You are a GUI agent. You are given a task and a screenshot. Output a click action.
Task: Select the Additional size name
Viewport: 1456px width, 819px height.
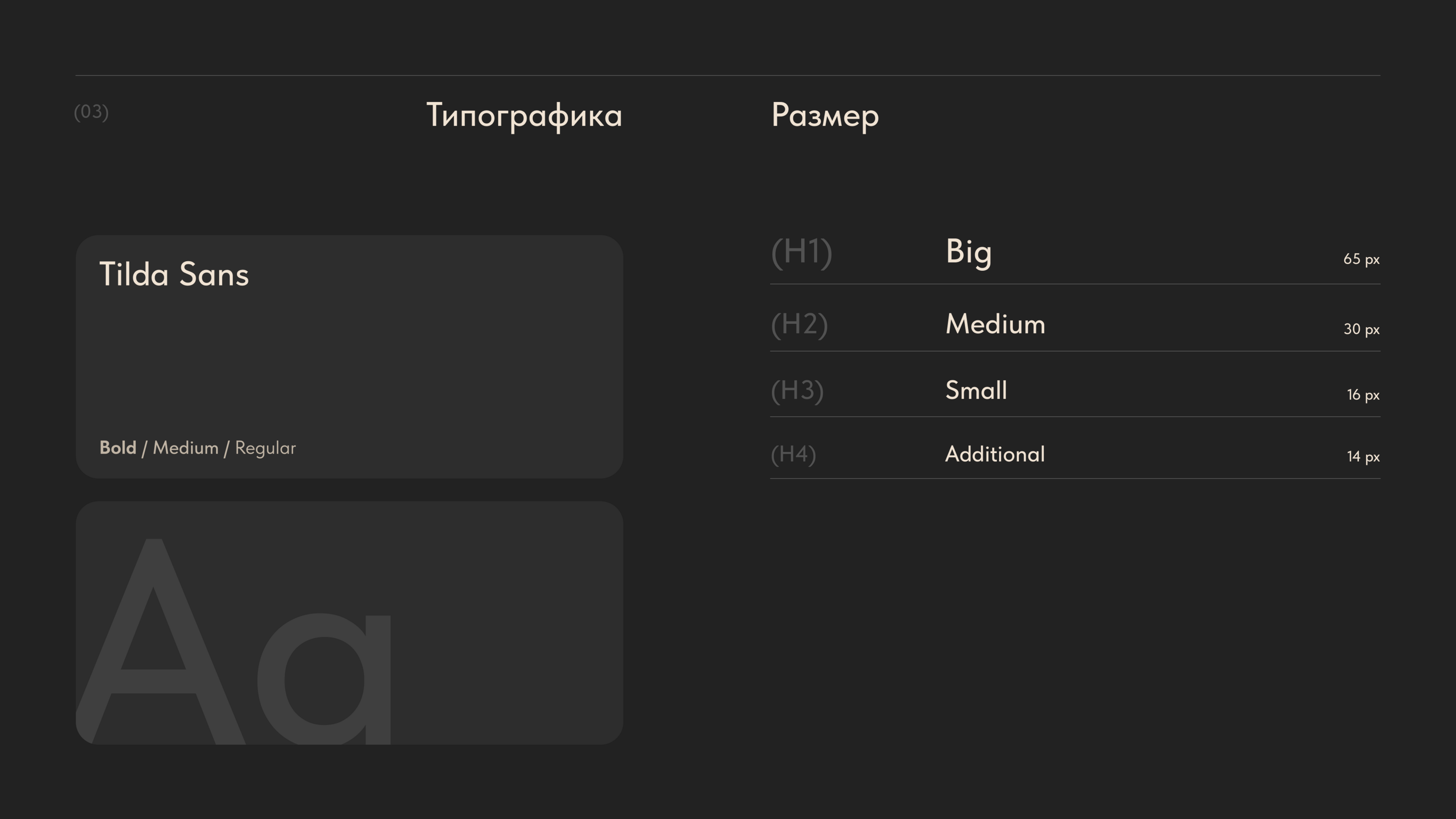point(994,454)
